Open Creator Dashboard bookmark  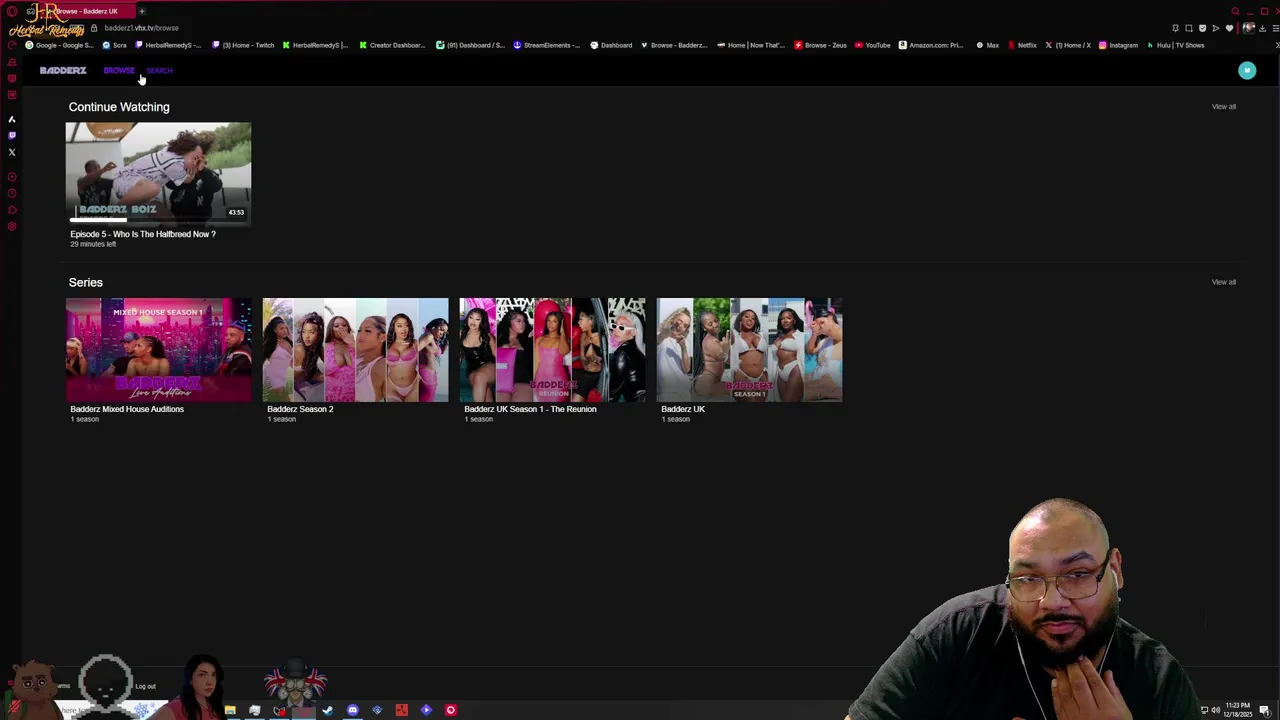[x=392, y=45]
